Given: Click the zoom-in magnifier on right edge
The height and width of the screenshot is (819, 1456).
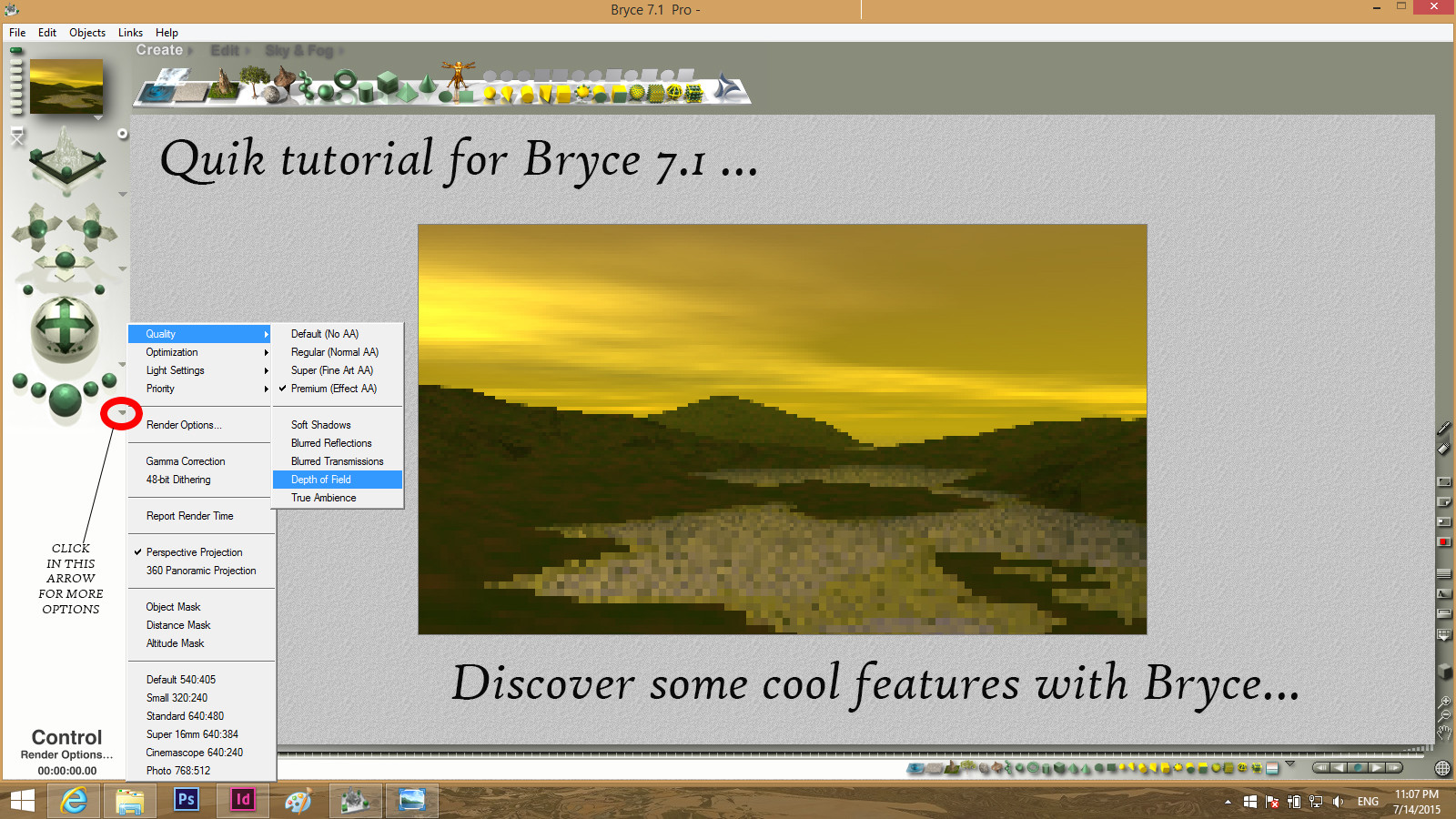Looking at the screenshot, I should pyautogui.click(x=1443, y=702).
